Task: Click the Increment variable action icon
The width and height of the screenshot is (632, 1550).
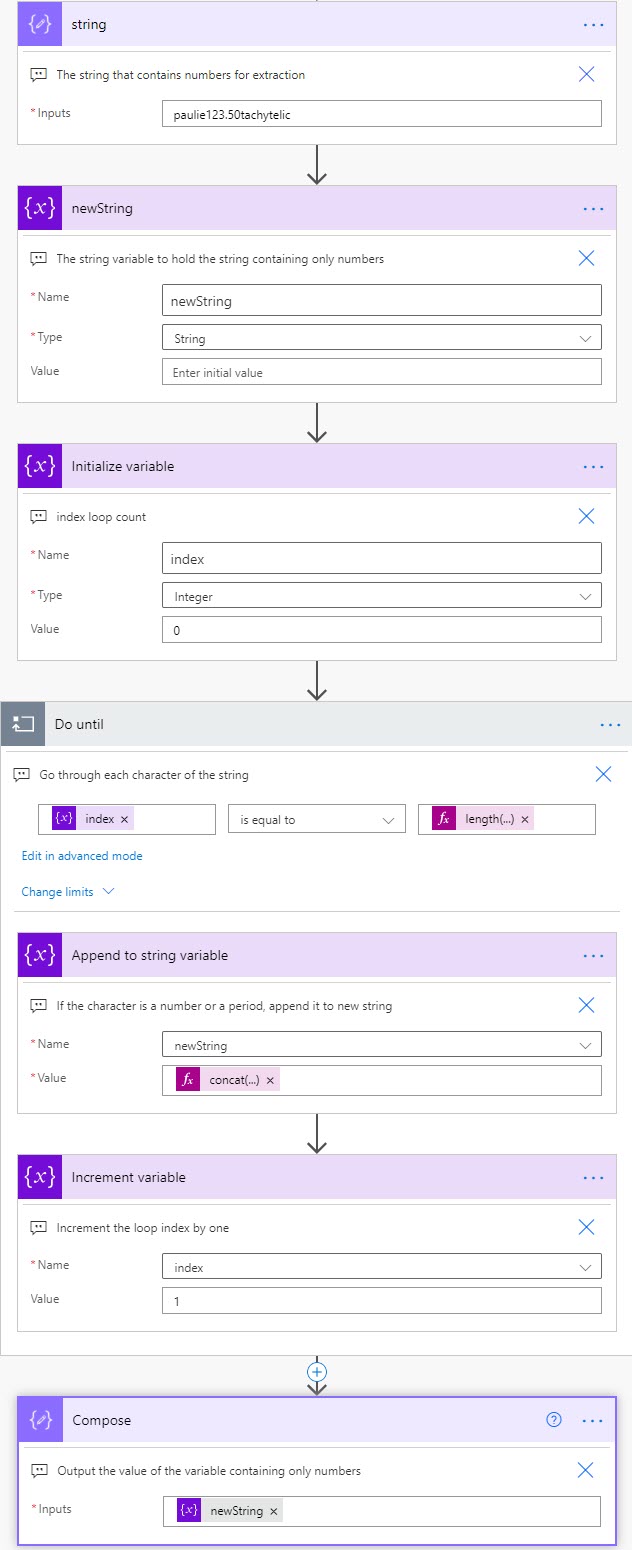Action: (x=39, y=1177)
